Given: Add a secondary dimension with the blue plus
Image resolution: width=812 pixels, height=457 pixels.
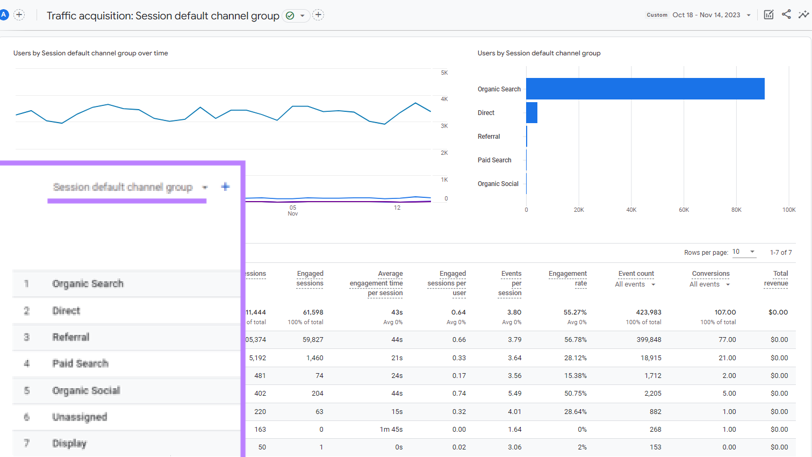Looking at the screenshot, I should 225,187.
